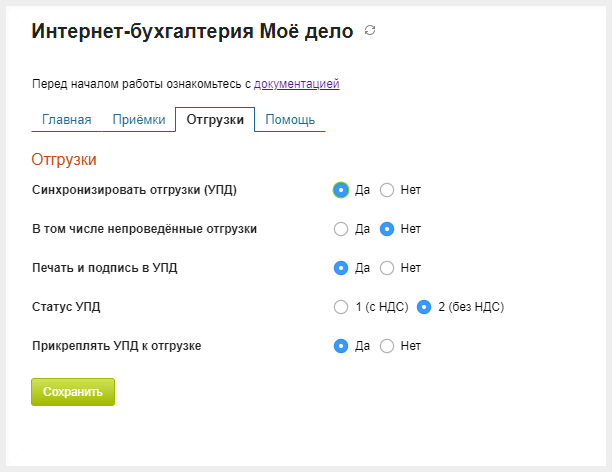Select Нет for В том числе непроведённые отгрузки

coord(388,229)
